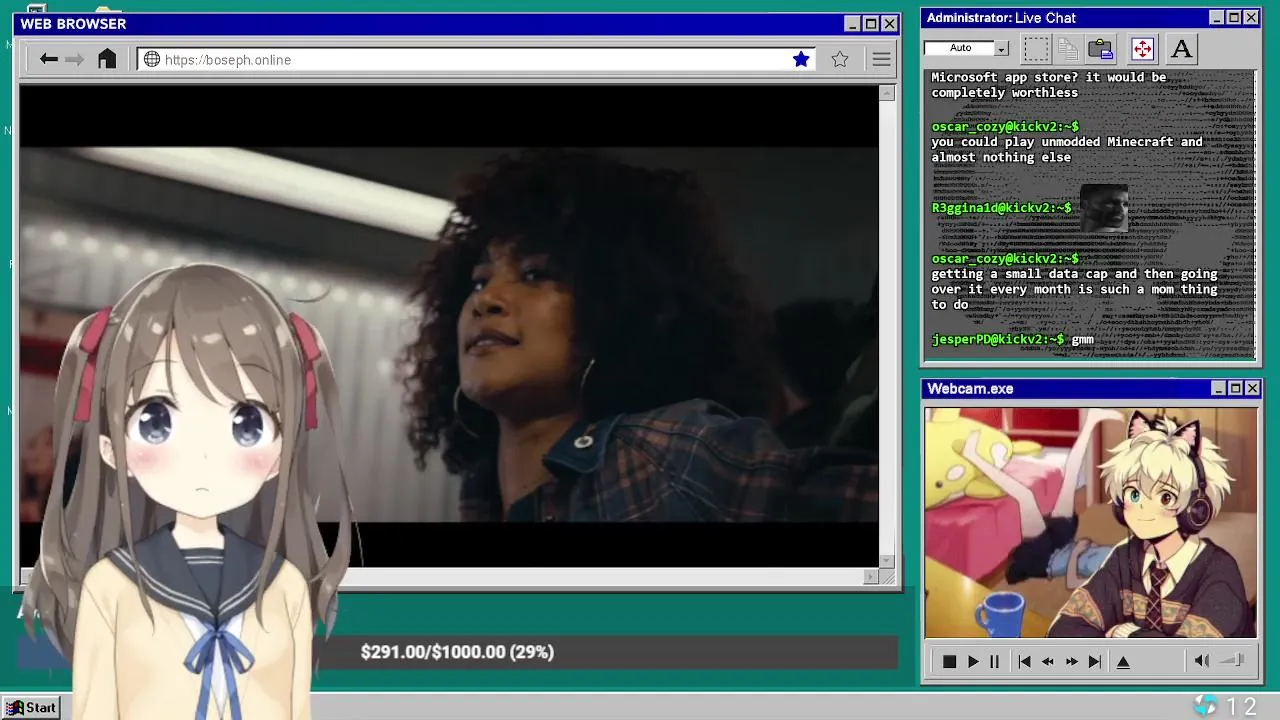Open the font 'A' tool in Live Chat
The image size is (1280, 720).
(x=1181, y=48)
